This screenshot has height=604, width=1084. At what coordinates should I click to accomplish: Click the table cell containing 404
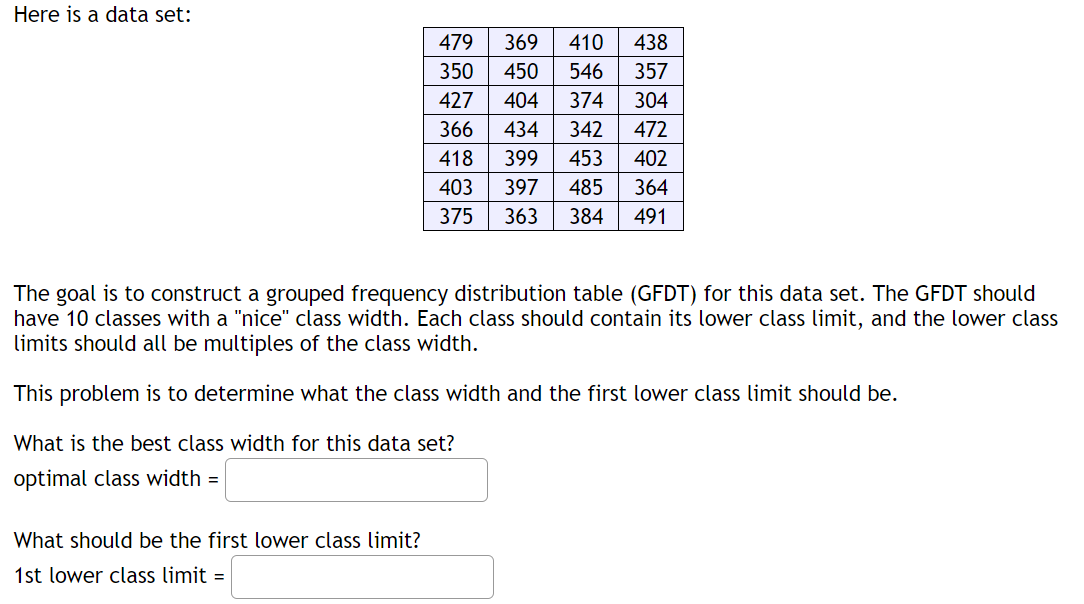pyautogui.click(x=520, y=100)
